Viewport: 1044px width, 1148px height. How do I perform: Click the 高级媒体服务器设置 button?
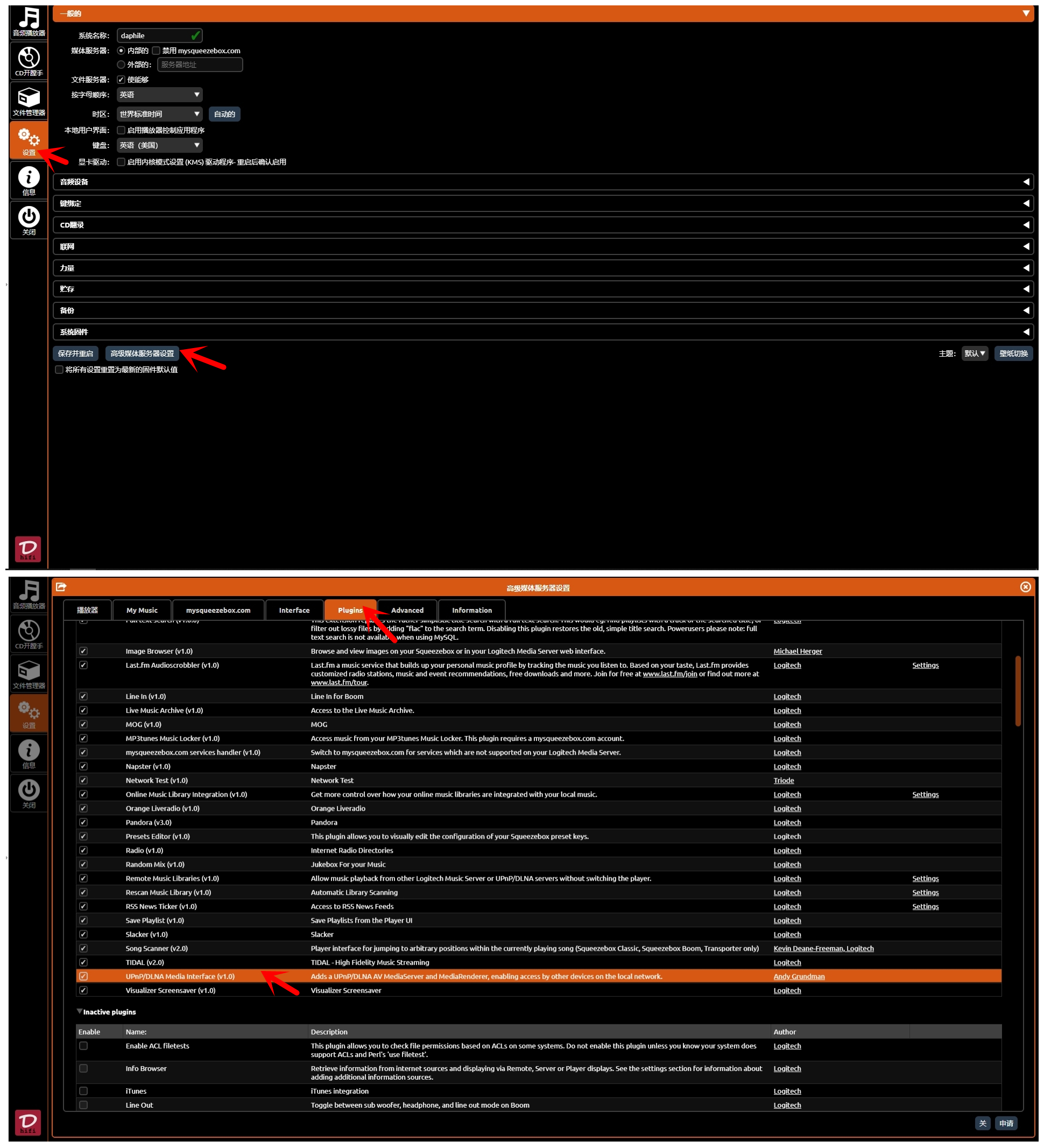coord(143,353)
